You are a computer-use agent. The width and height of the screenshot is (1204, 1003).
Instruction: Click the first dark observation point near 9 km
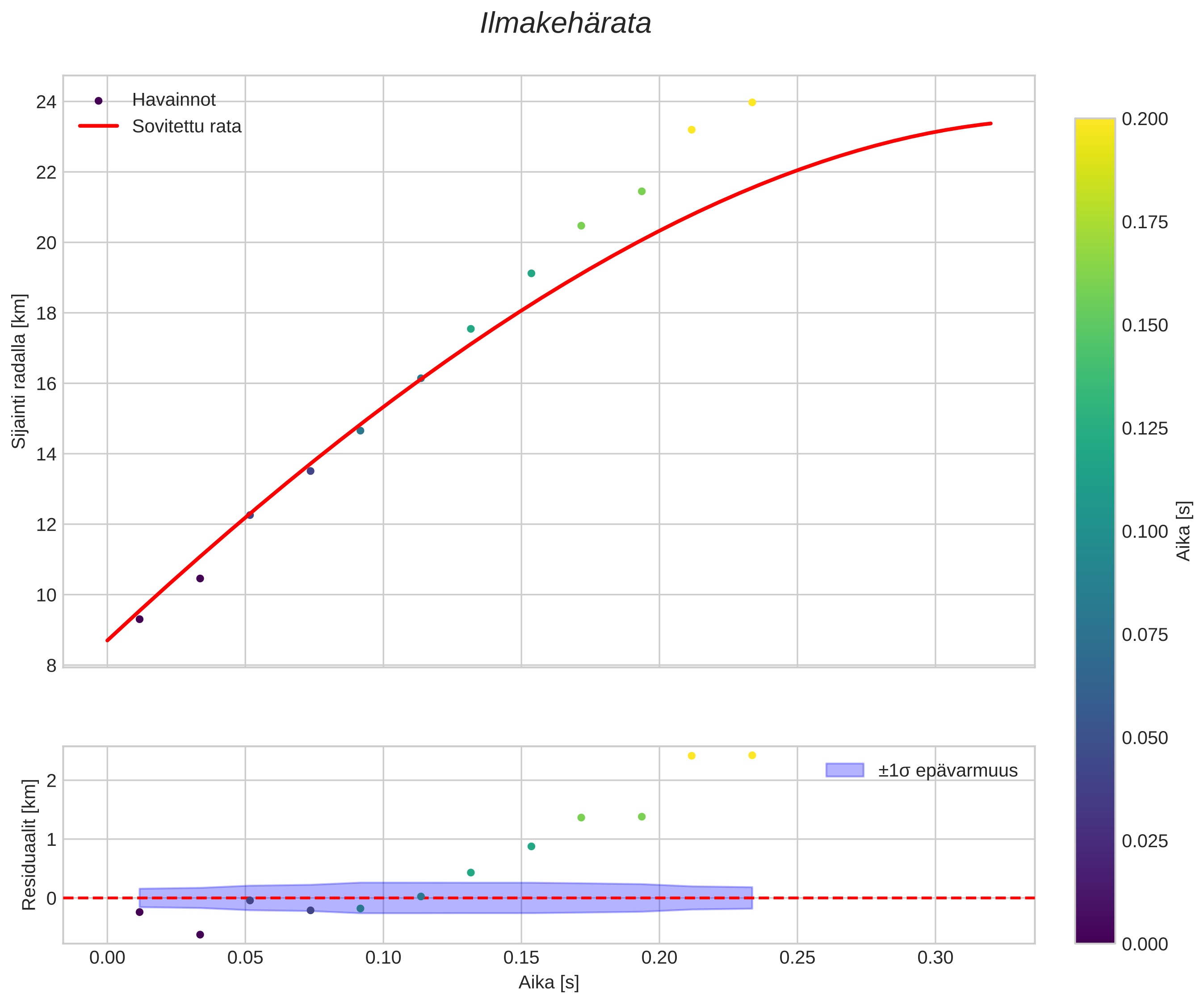coord(139,619)
